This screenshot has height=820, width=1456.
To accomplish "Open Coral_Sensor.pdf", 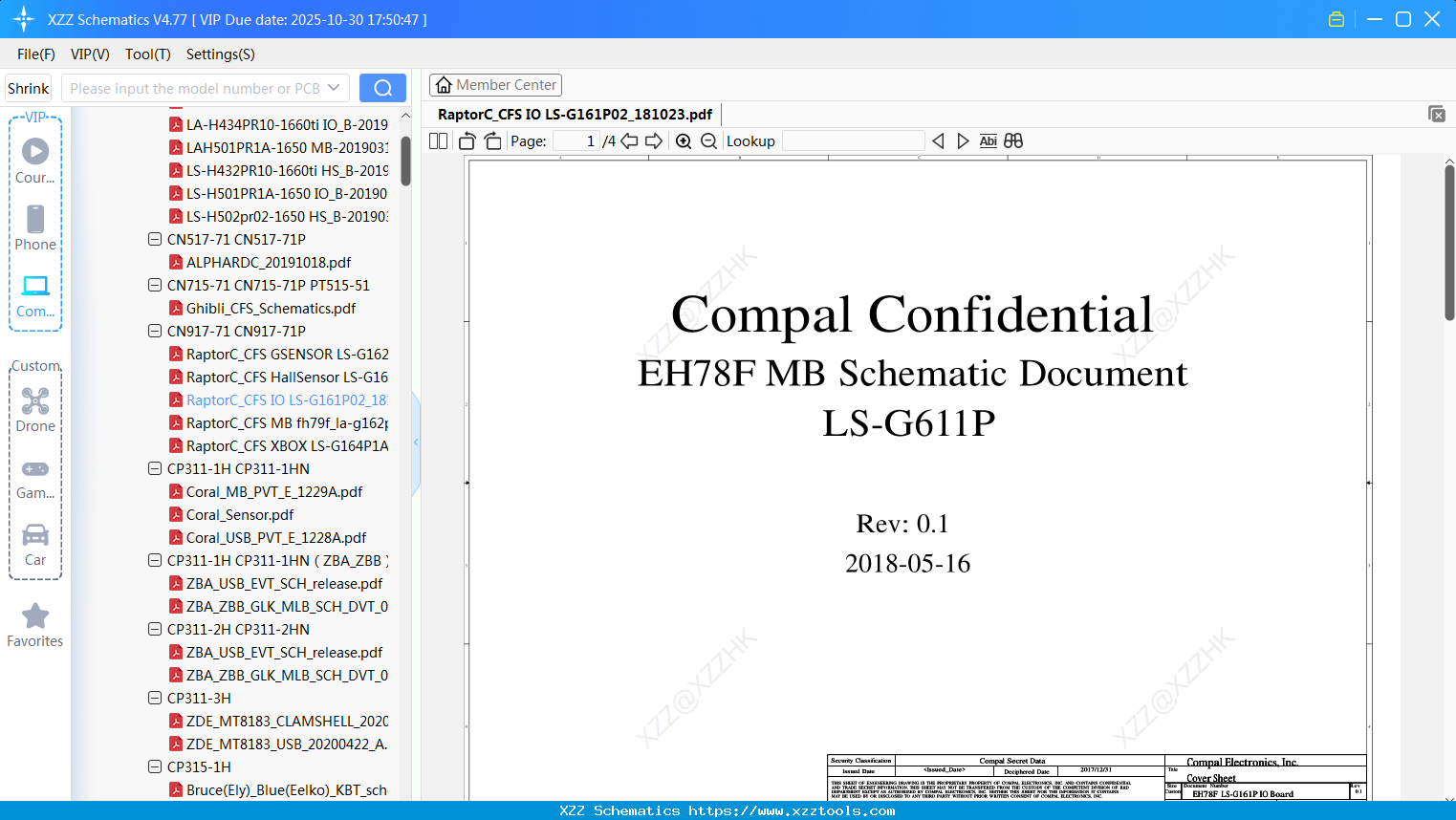I will pos(240,514).
